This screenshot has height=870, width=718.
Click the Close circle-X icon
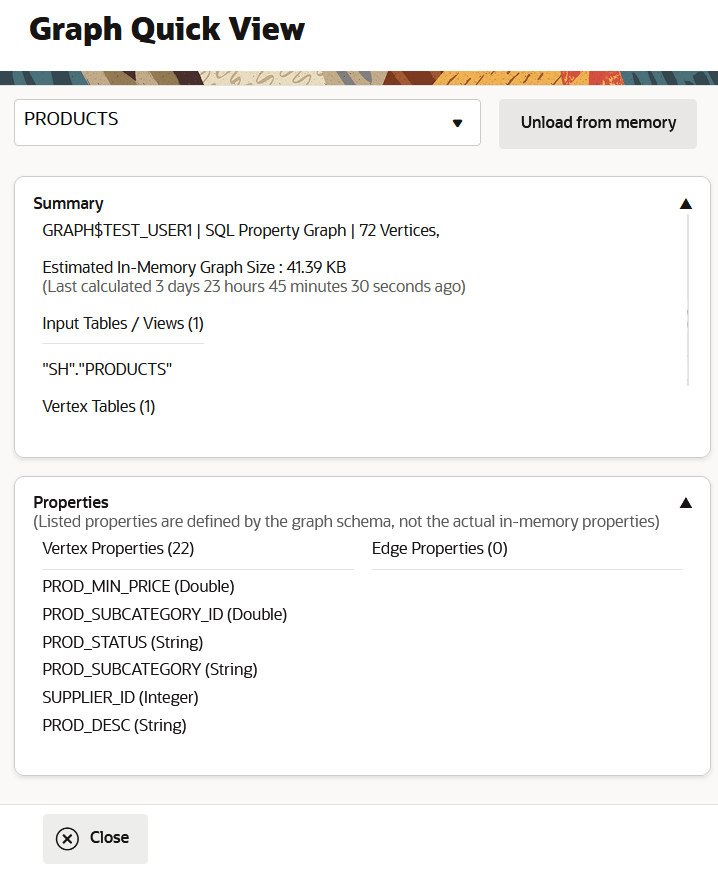coord(67,838)
